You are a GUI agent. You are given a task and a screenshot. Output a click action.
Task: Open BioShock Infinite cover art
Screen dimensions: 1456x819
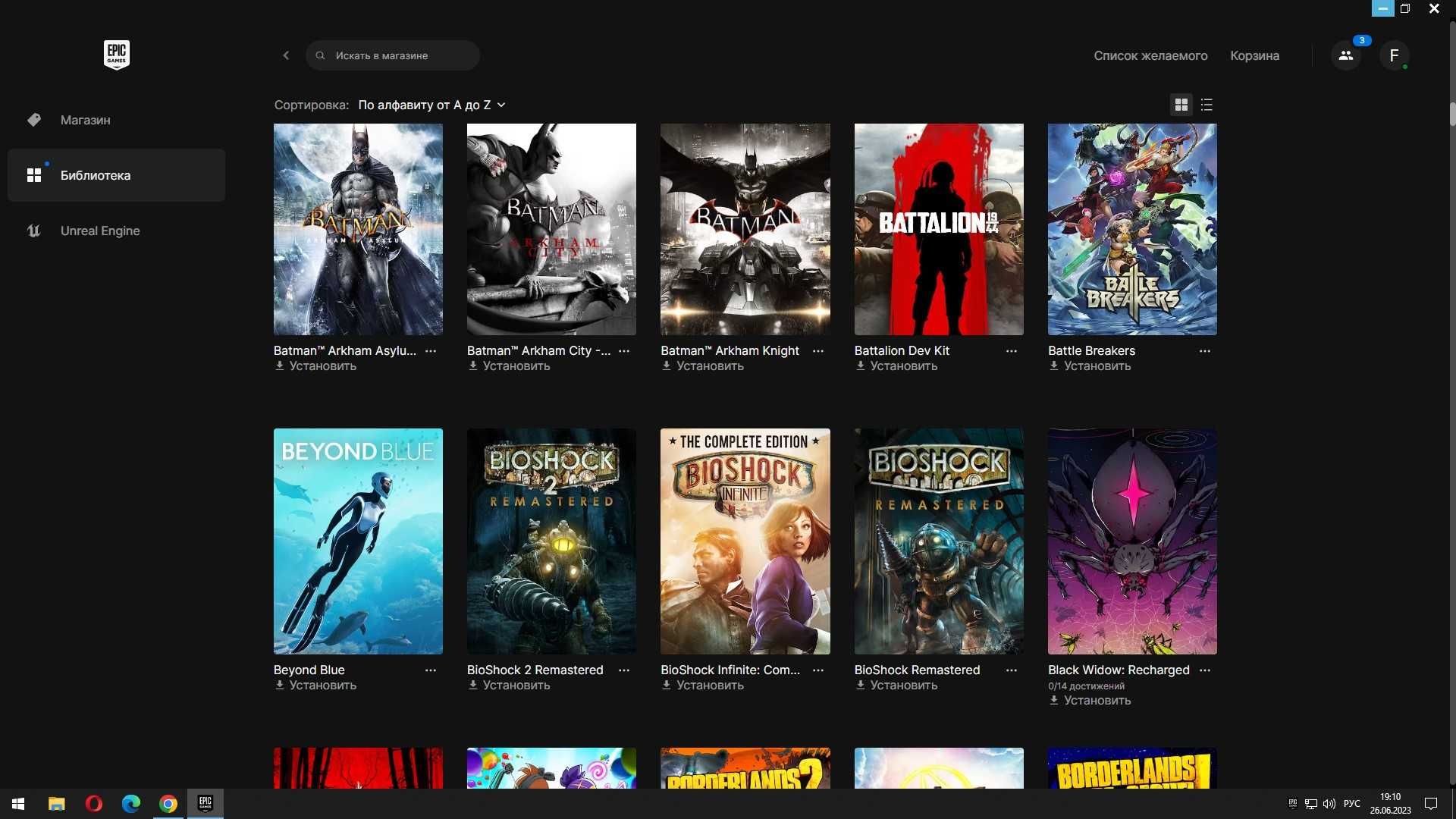tap(745, 541)
